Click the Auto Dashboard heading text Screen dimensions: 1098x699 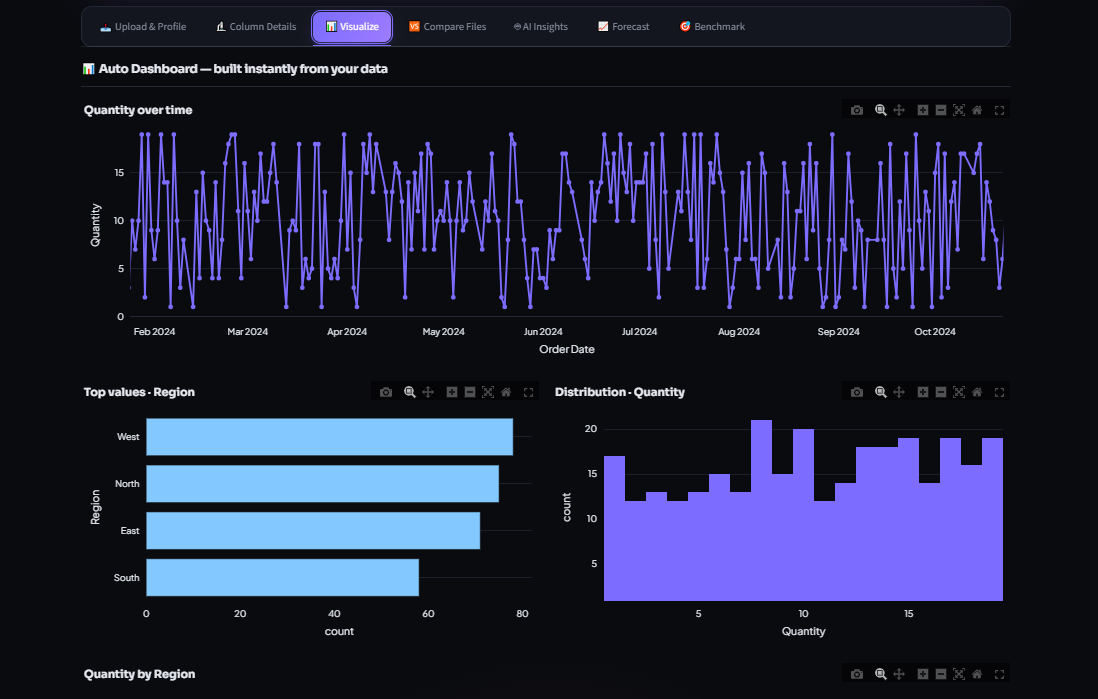243,69
